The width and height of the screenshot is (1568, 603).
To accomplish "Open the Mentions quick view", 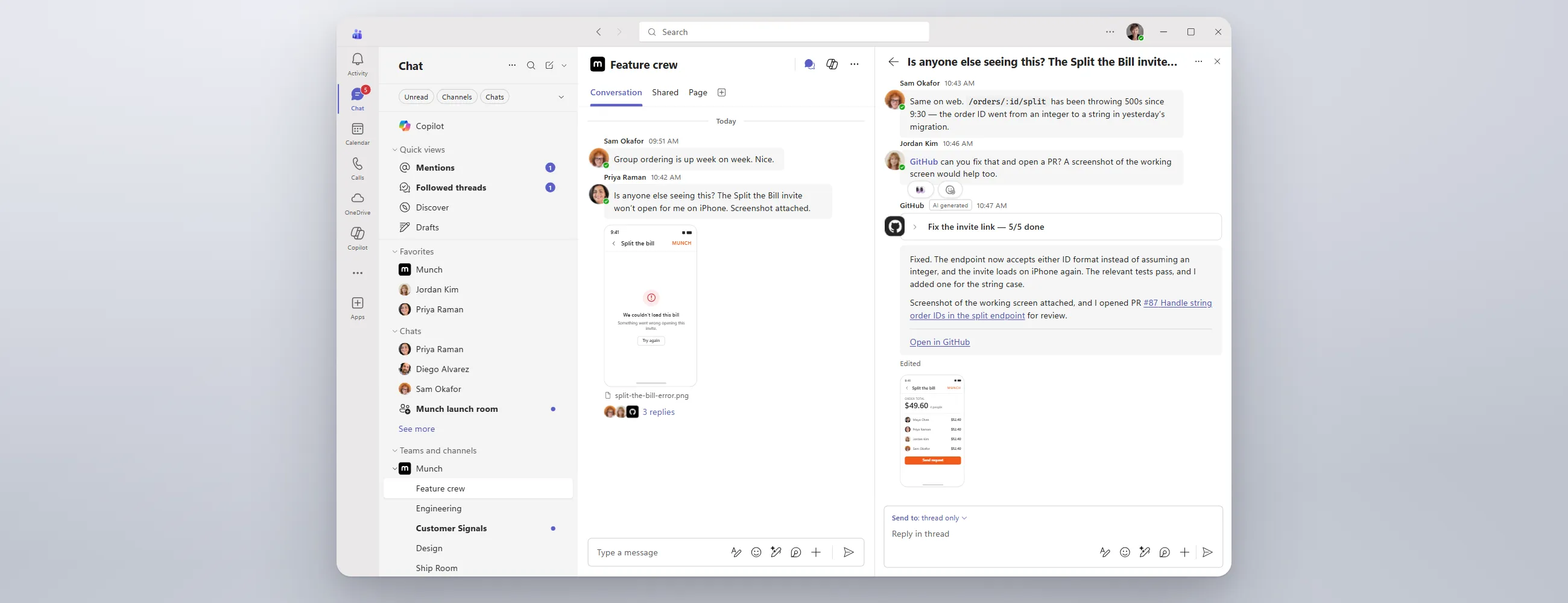I will (x=478, y=167).
